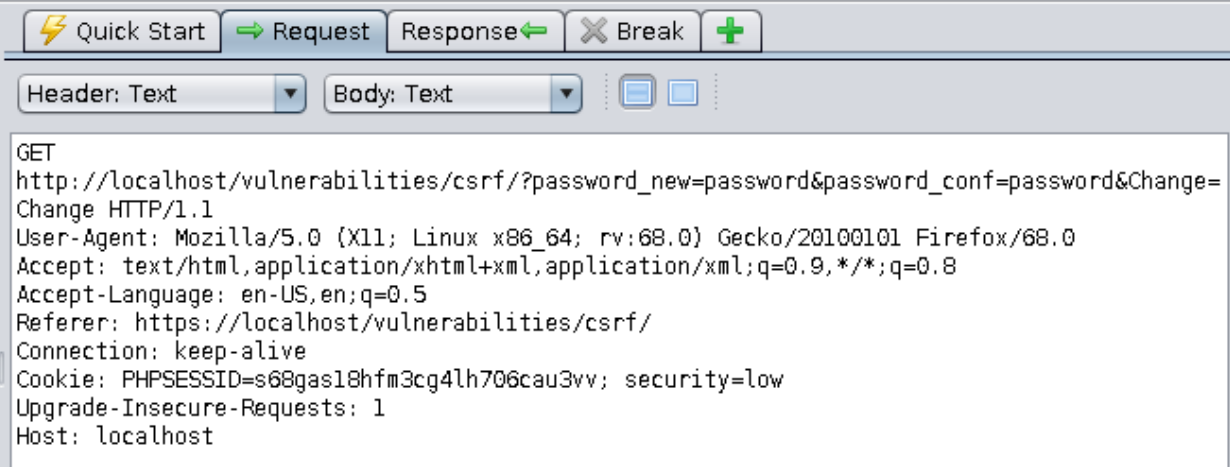
Task: Open the Break tab
Action: (632, 32)
